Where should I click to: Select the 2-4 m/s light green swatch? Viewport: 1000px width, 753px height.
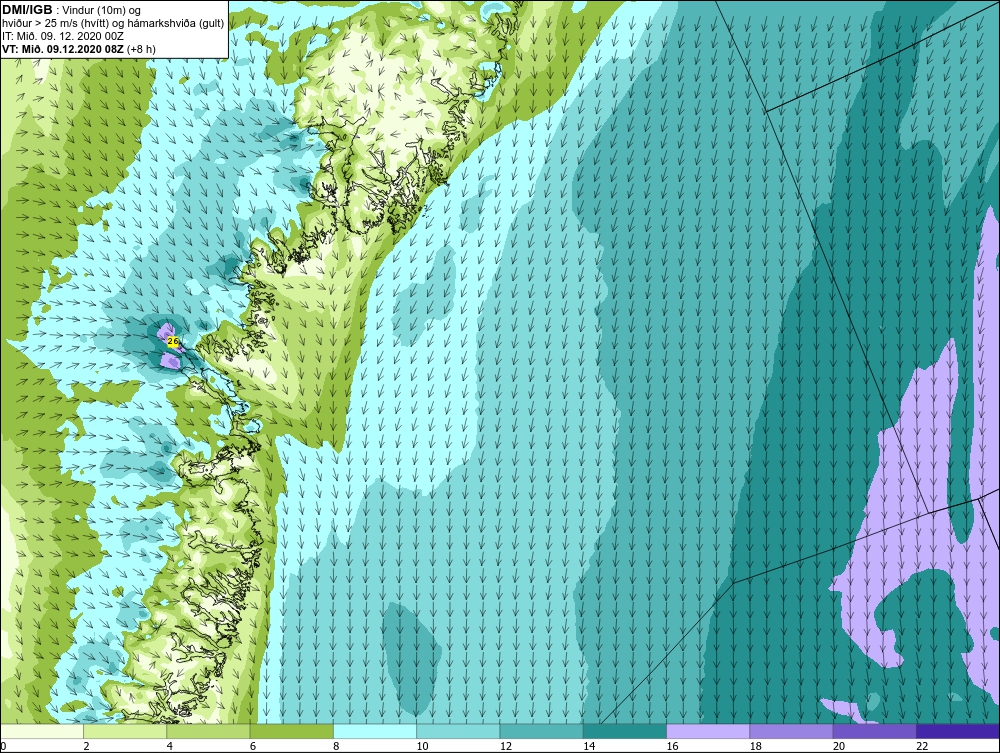point(125,731)
